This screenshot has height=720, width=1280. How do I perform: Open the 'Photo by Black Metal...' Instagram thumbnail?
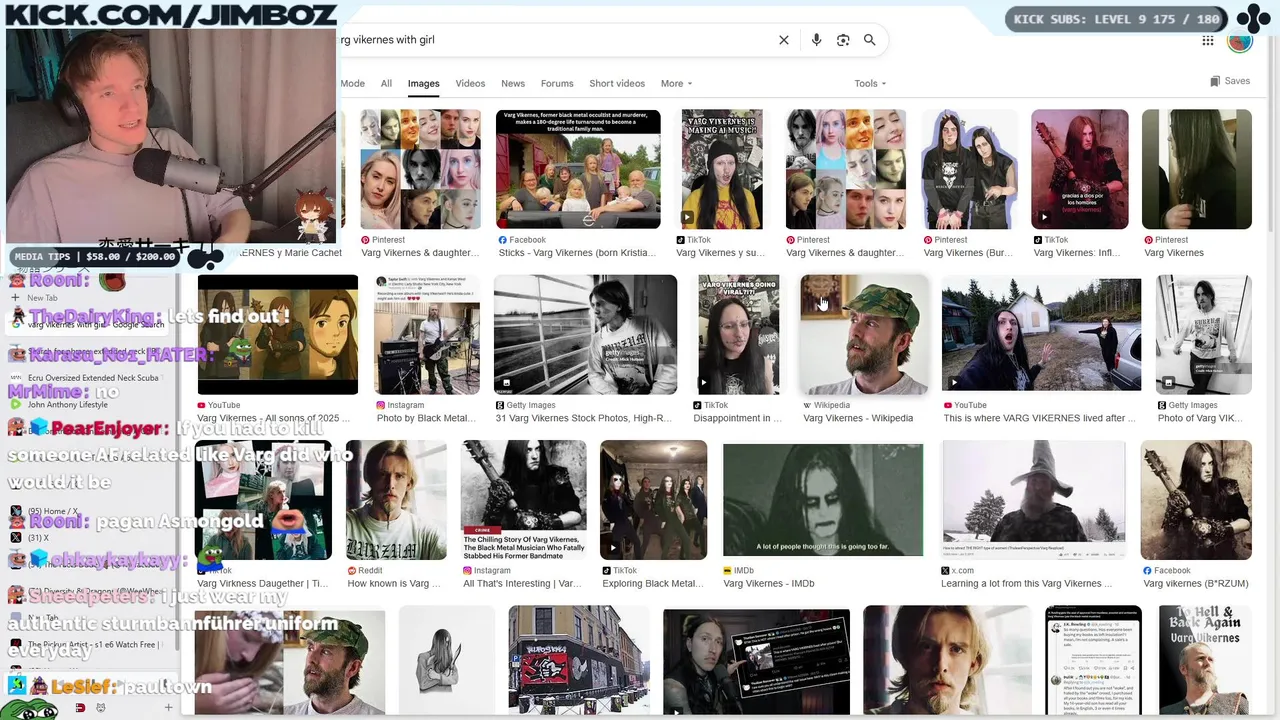click(427, 335)
